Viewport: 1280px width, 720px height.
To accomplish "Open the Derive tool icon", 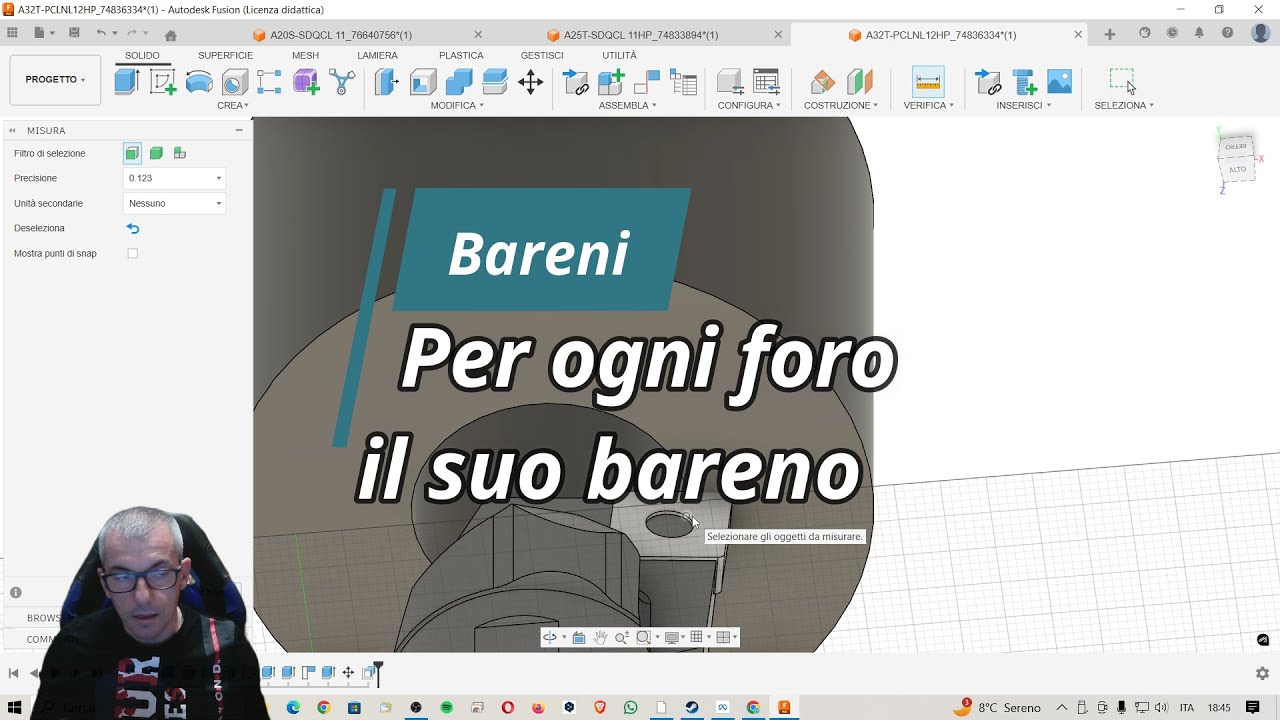I will pos(342,82).
